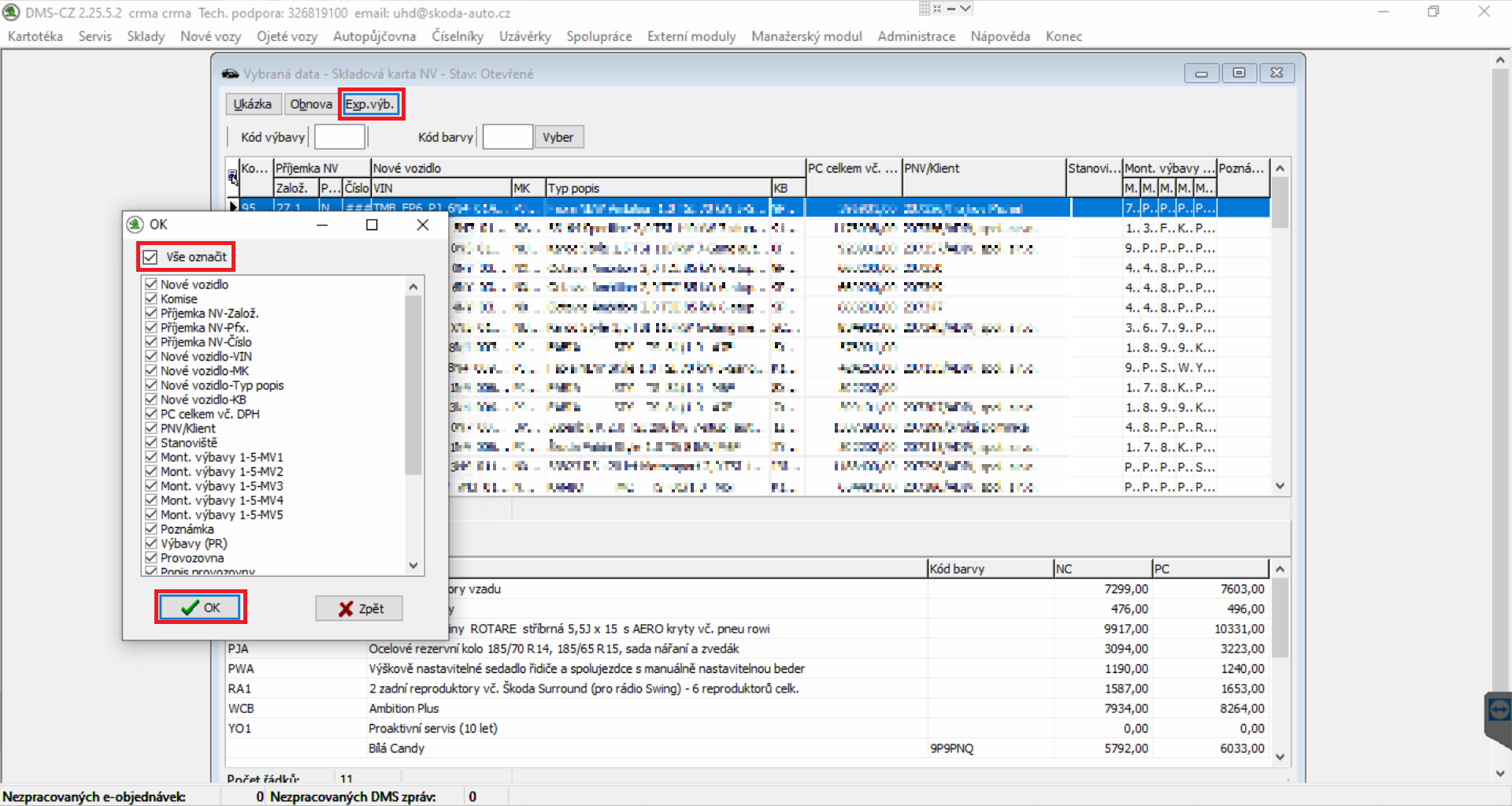This screenshot has width=1512, height=806.
Task: Restore the inner Vybraná data window
Action: coord(1239,73)
